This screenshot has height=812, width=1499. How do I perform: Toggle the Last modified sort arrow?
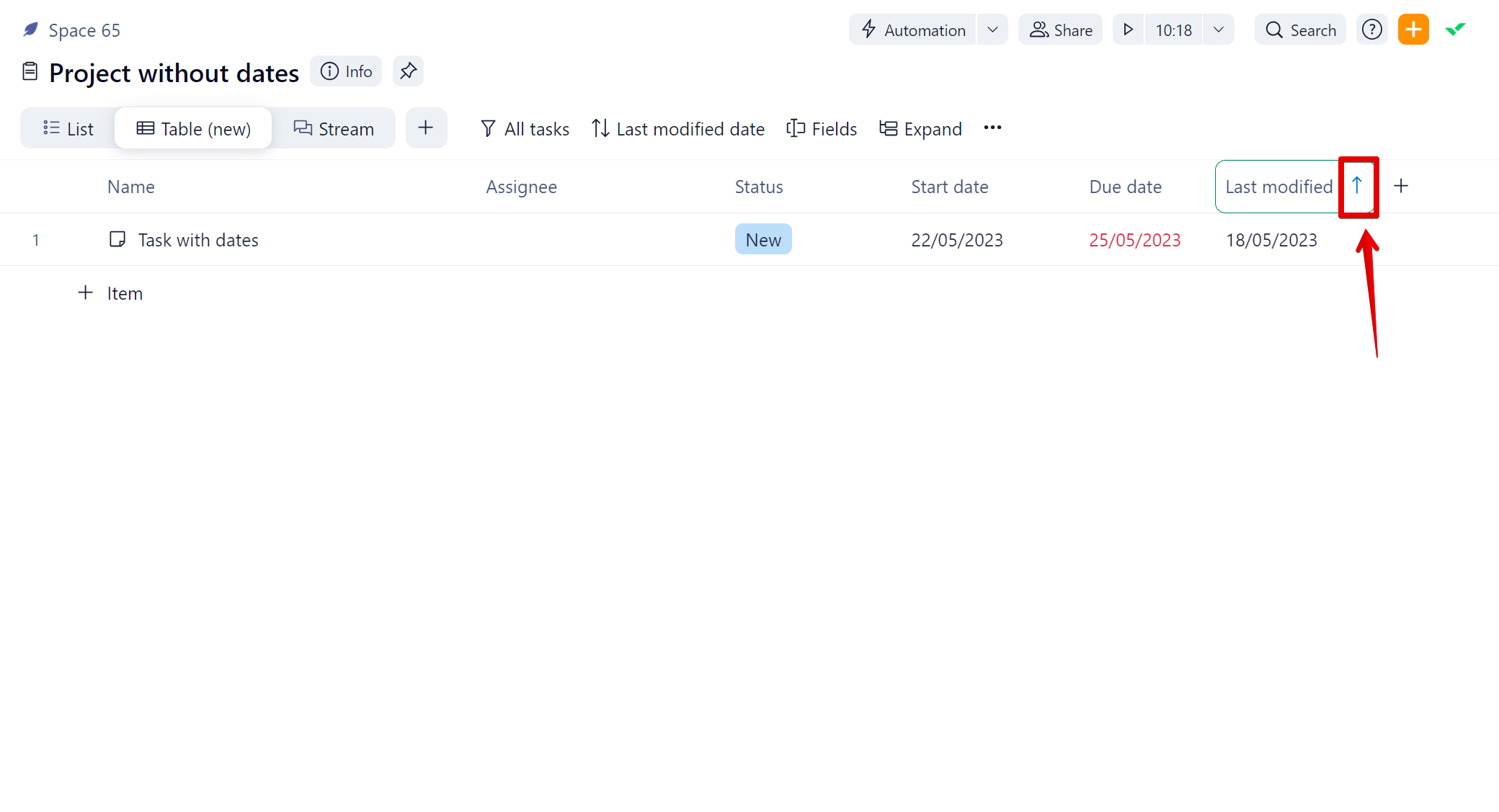coord(1357,186)
